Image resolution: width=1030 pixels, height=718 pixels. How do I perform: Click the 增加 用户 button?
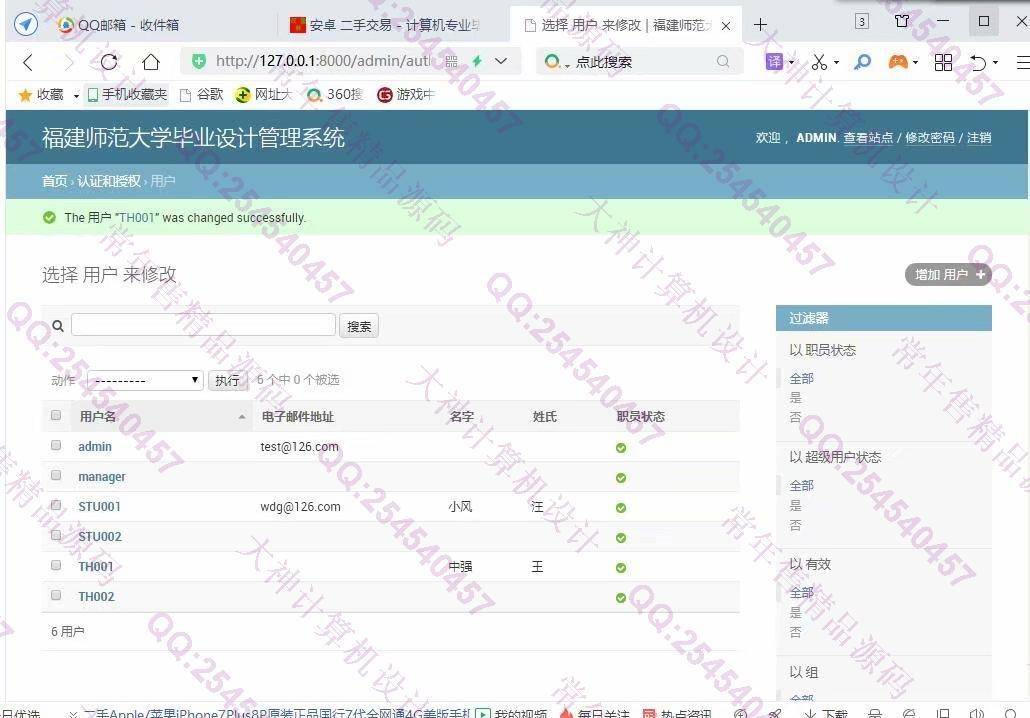point(948,275)
